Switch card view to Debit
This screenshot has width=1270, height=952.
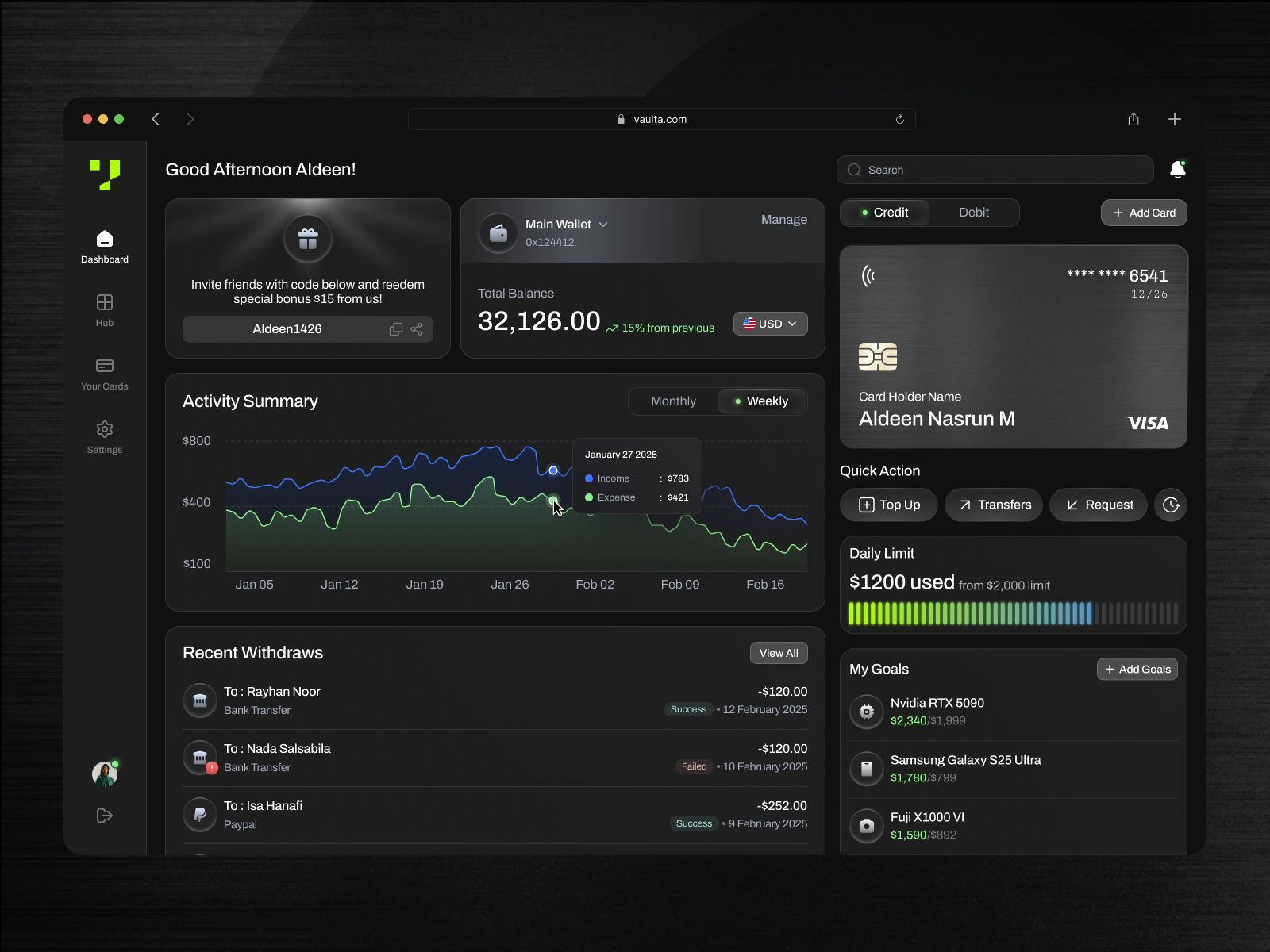point(974,212)
